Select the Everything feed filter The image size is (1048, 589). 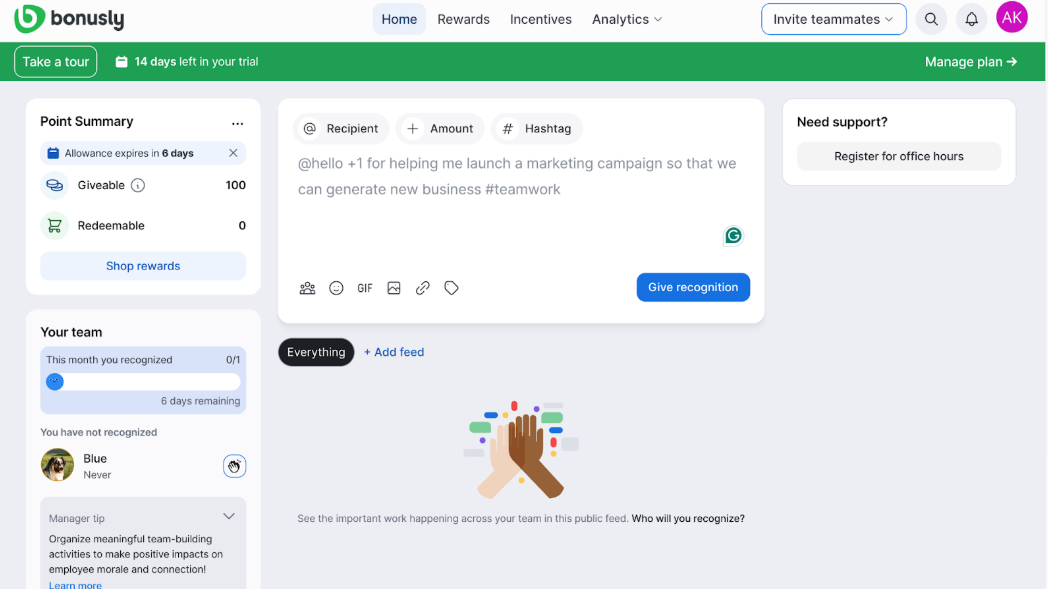(x=316, y=352)
